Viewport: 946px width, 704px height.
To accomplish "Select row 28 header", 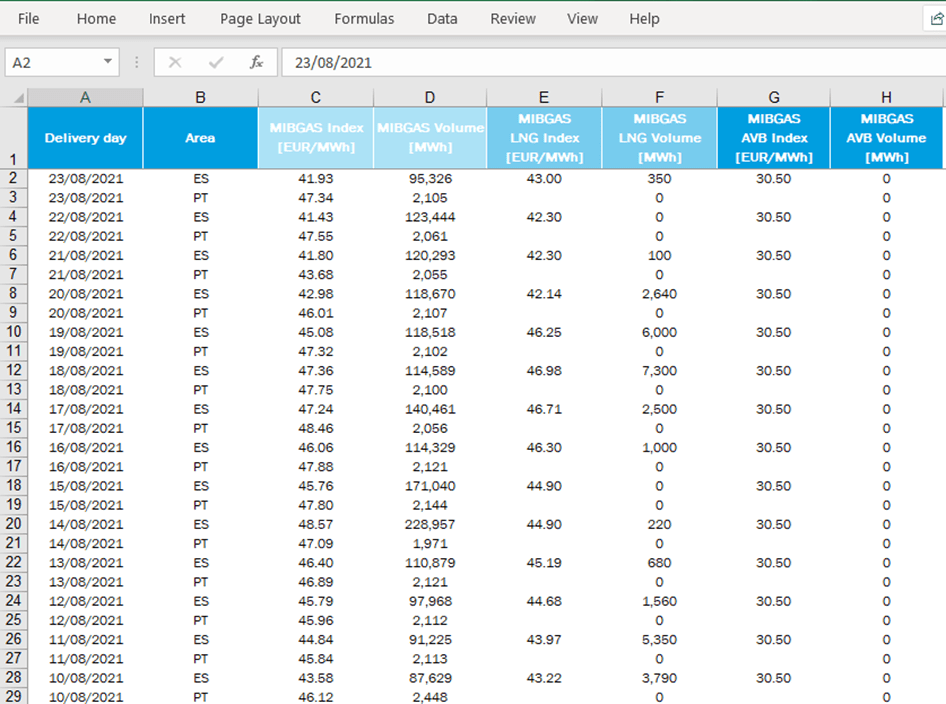I will [x=13, y=677].
